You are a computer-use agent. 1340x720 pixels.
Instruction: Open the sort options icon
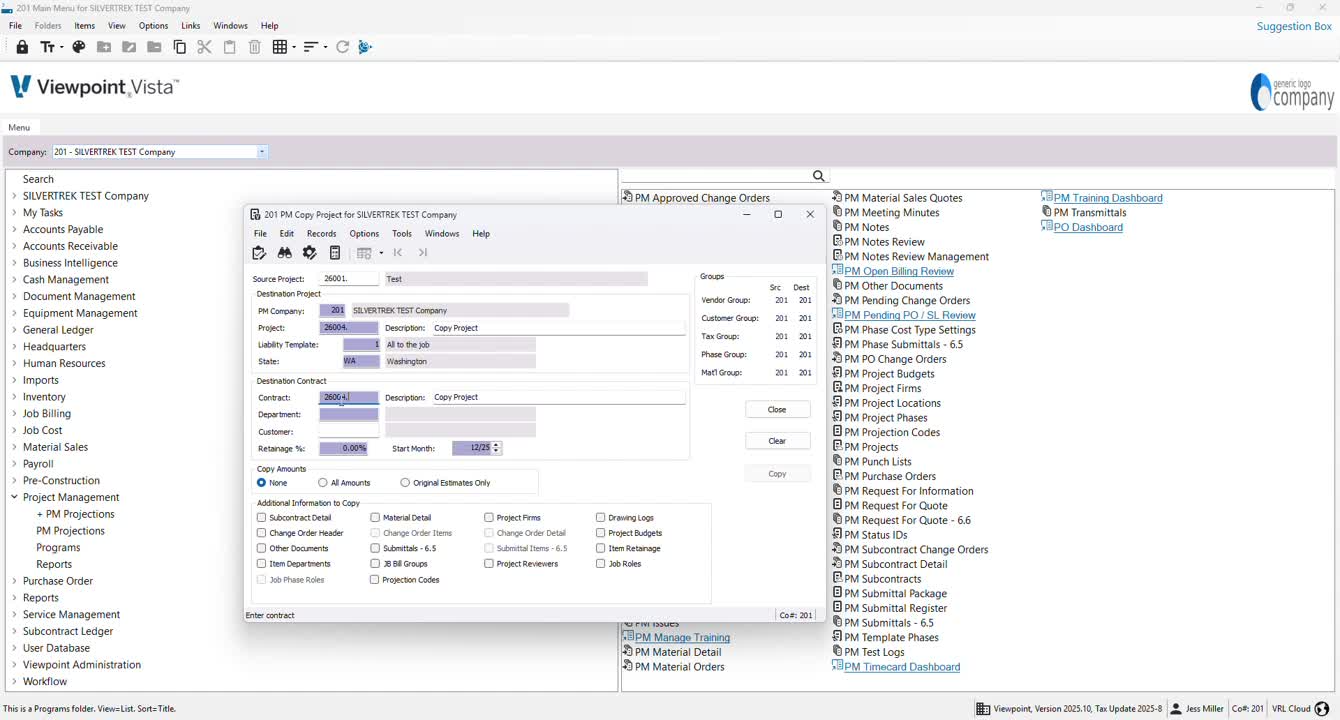[311, 47]
